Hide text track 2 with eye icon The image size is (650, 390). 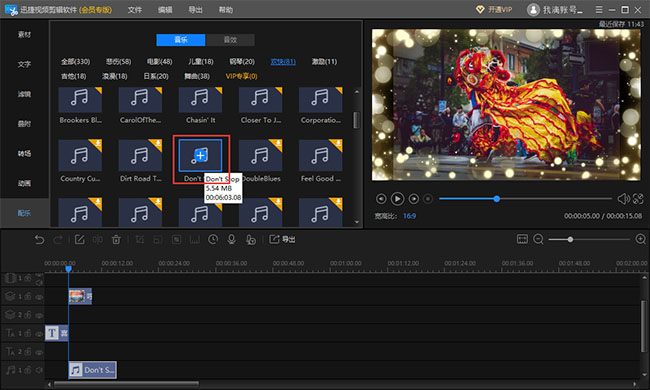39,352
